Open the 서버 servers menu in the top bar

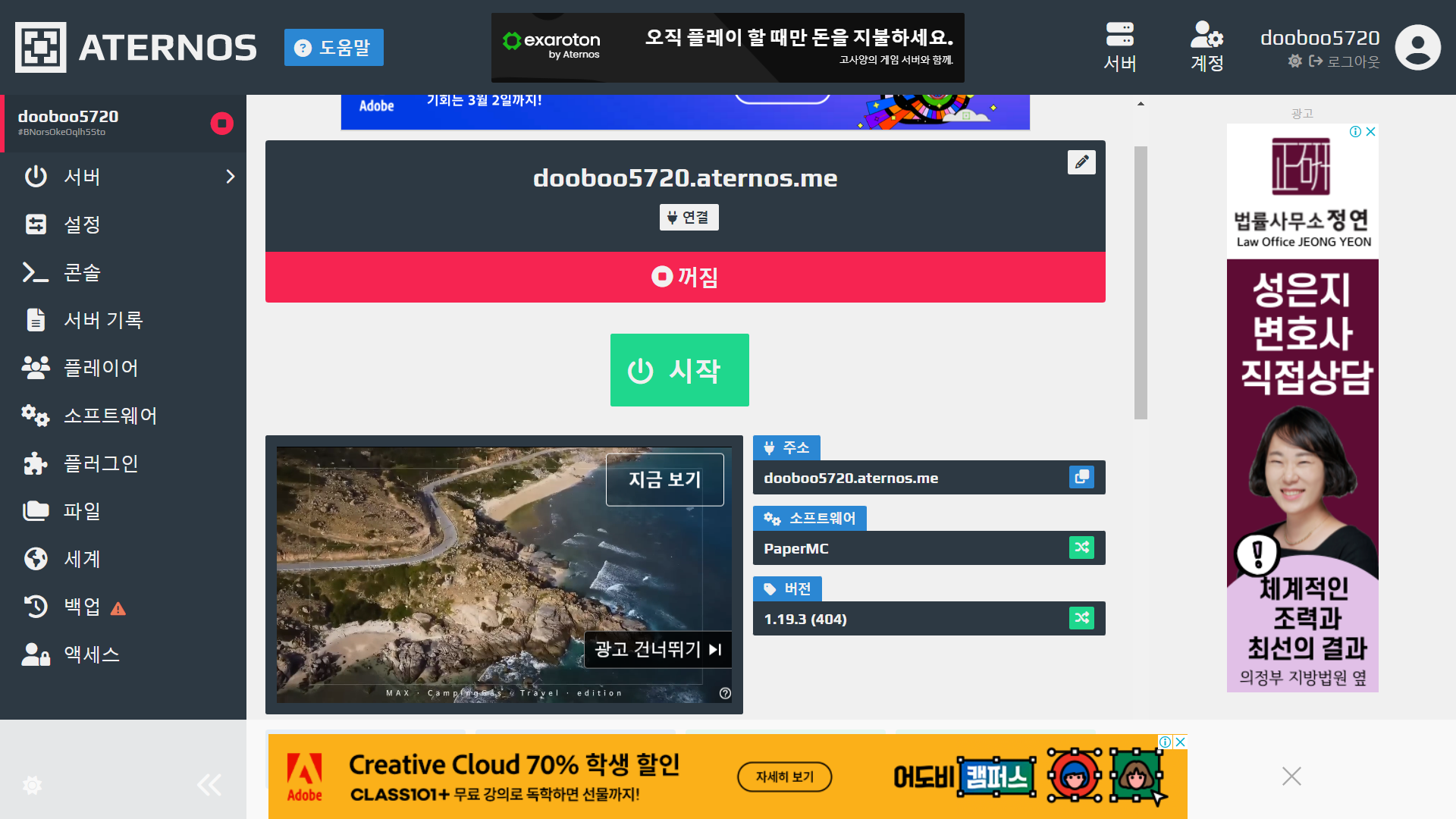pos(1119,47)
